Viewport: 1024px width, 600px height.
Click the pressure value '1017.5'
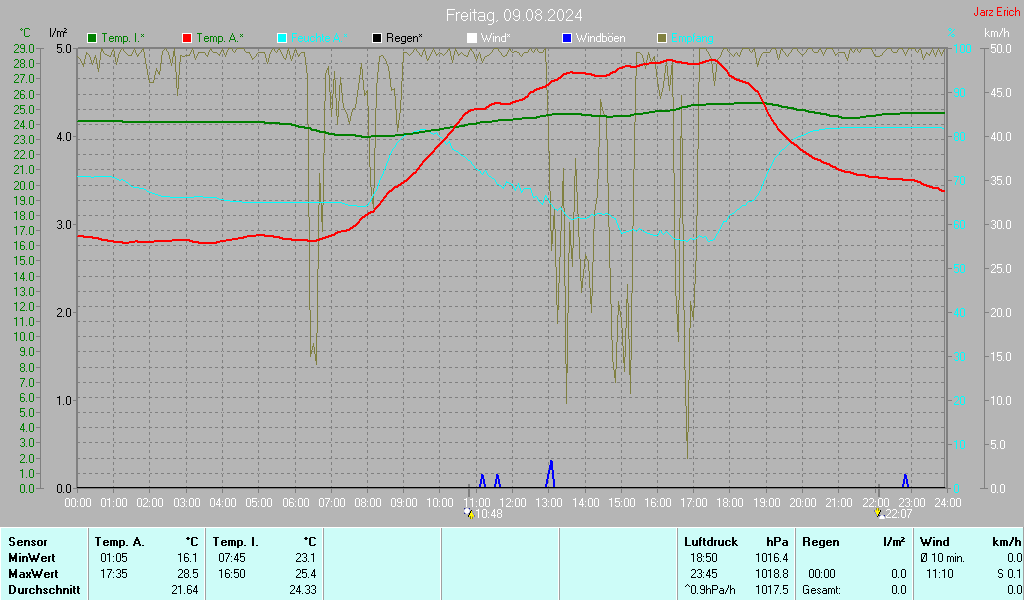click(x=773, y=590)
